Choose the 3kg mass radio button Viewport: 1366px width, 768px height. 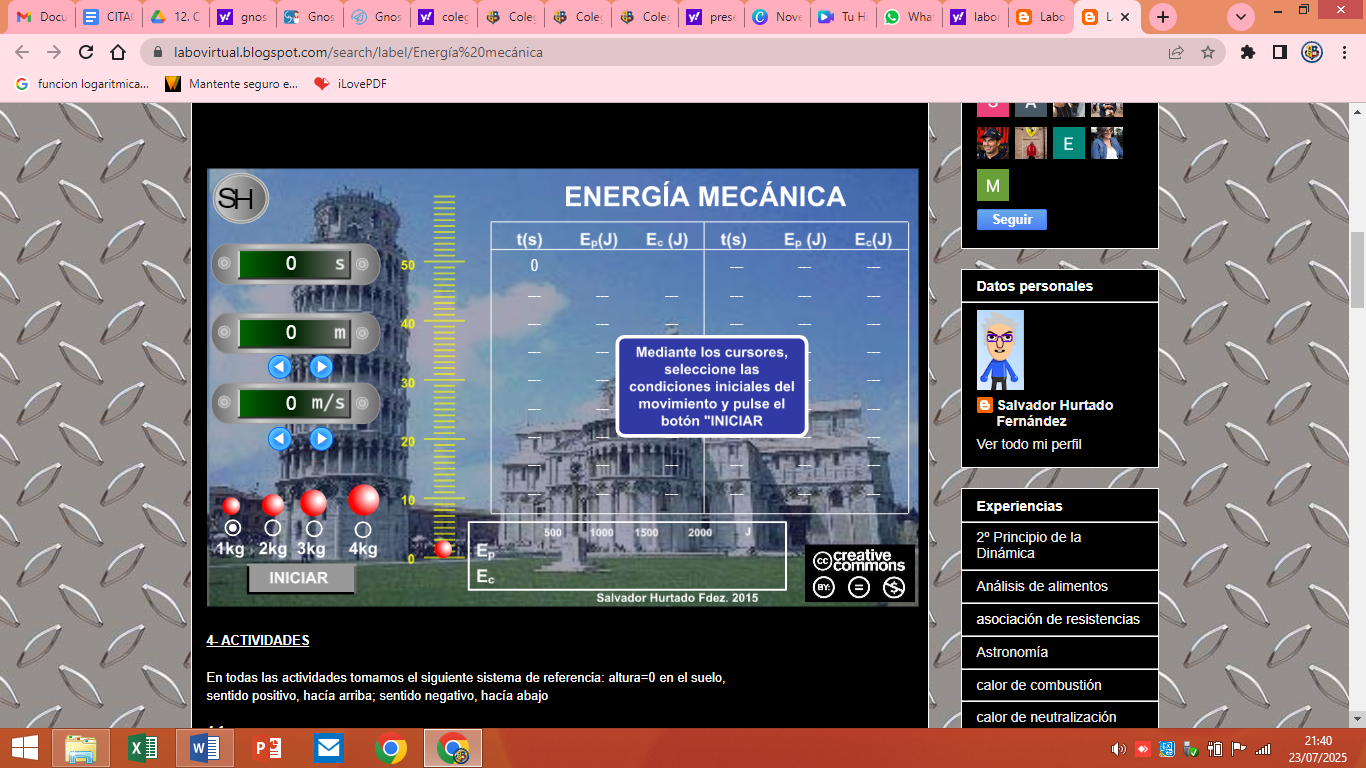point(314,528)
